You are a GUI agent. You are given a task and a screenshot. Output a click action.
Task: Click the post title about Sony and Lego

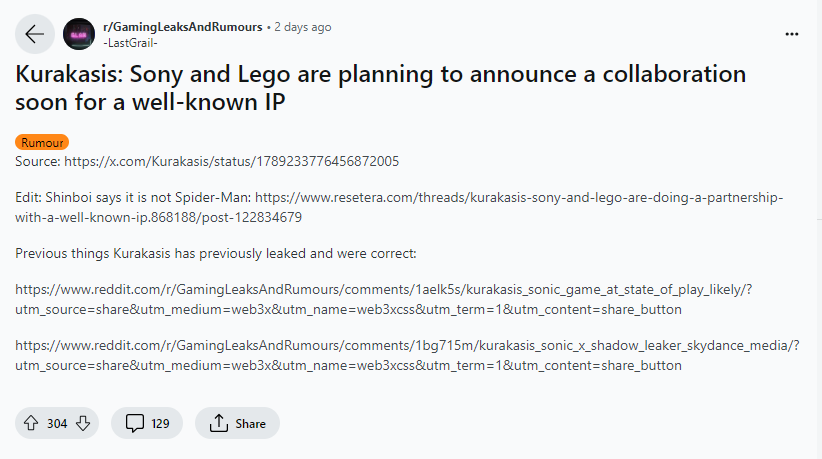click(x=380, y=88)
